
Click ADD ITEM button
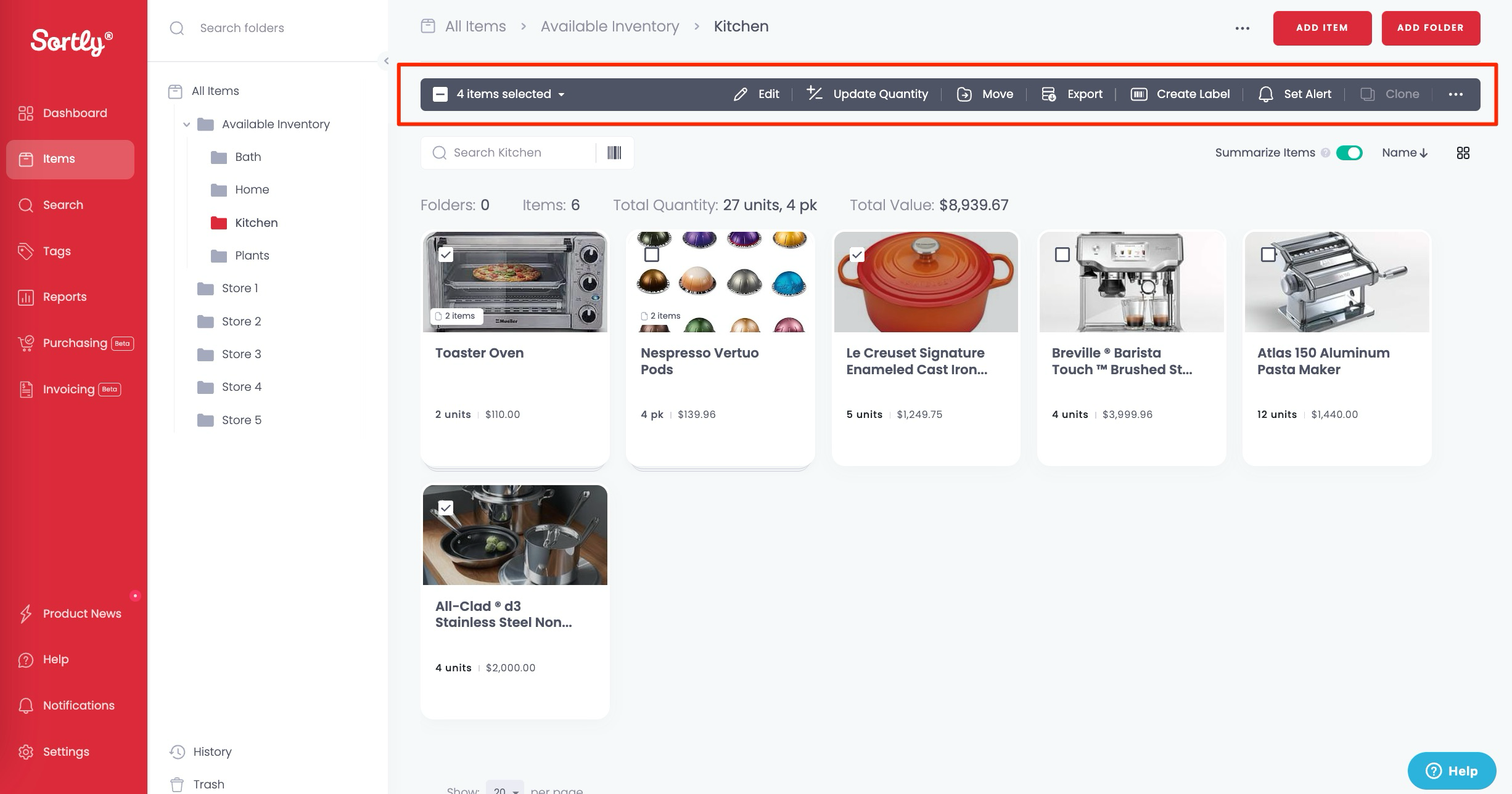click(x=1322, y=28)
